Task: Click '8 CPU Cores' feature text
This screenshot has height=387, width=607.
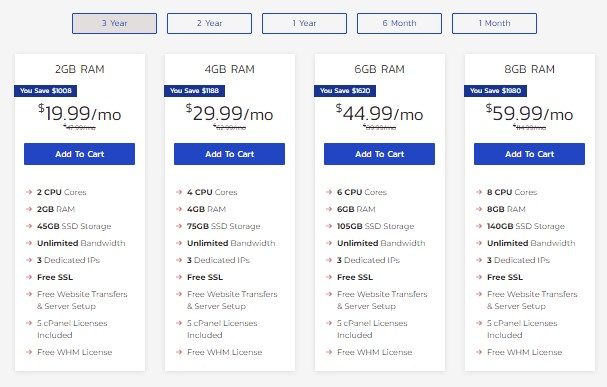Action: 512,192
